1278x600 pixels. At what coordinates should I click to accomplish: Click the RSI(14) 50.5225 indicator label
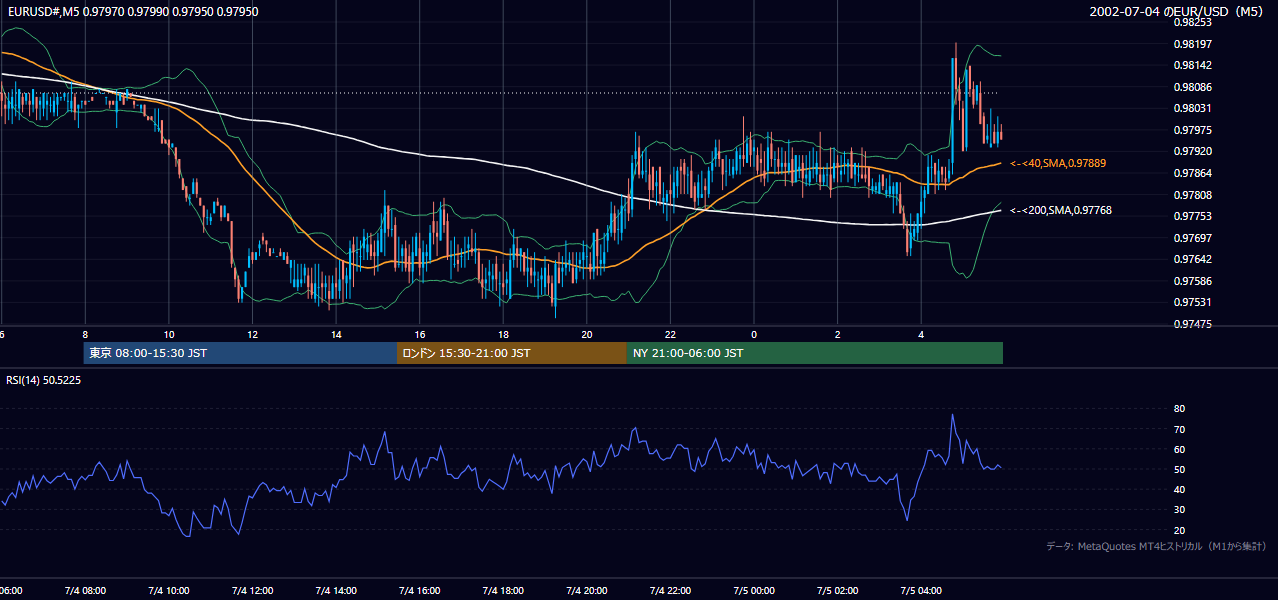(x=44, y=380)
